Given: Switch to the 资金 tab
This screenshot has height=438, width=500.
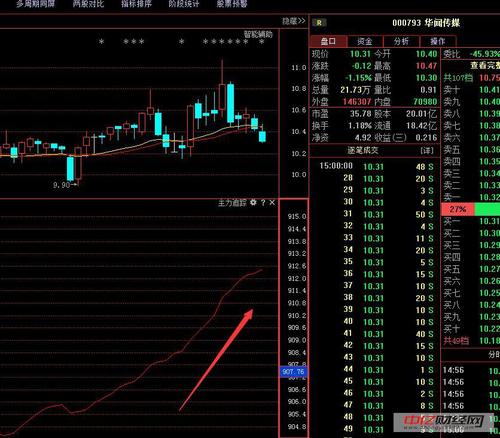Looking at the screenshot, I should (365, 41).
